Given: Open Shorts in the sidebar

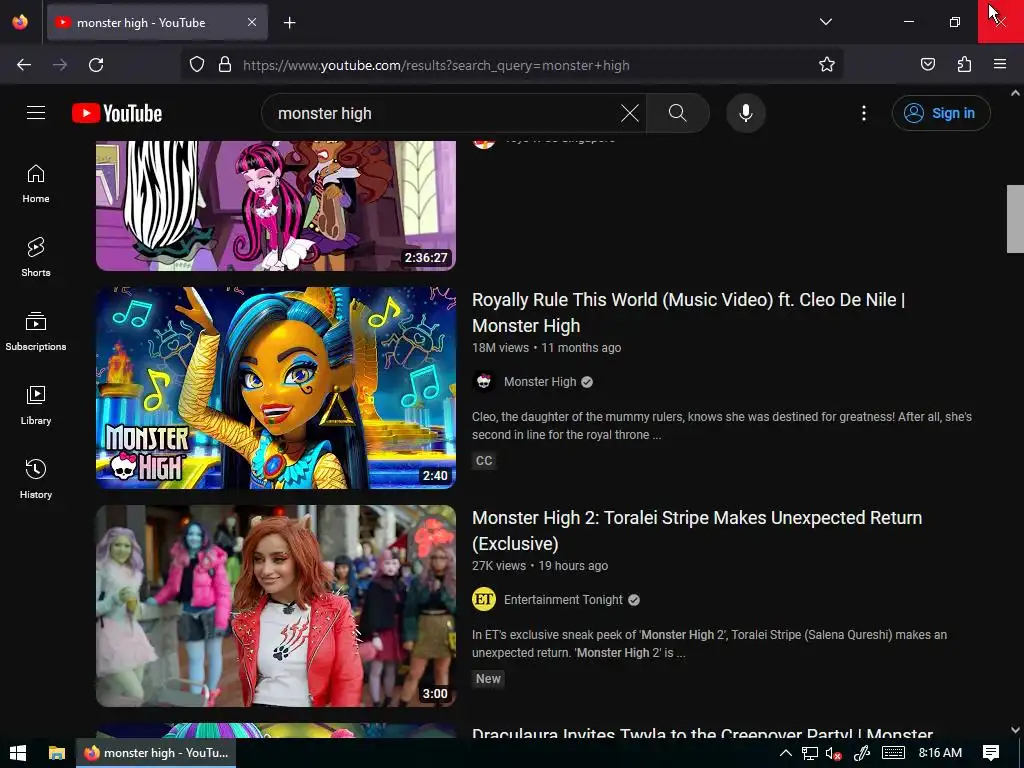Looking at the screenshot, I should [x=36, y=257].
